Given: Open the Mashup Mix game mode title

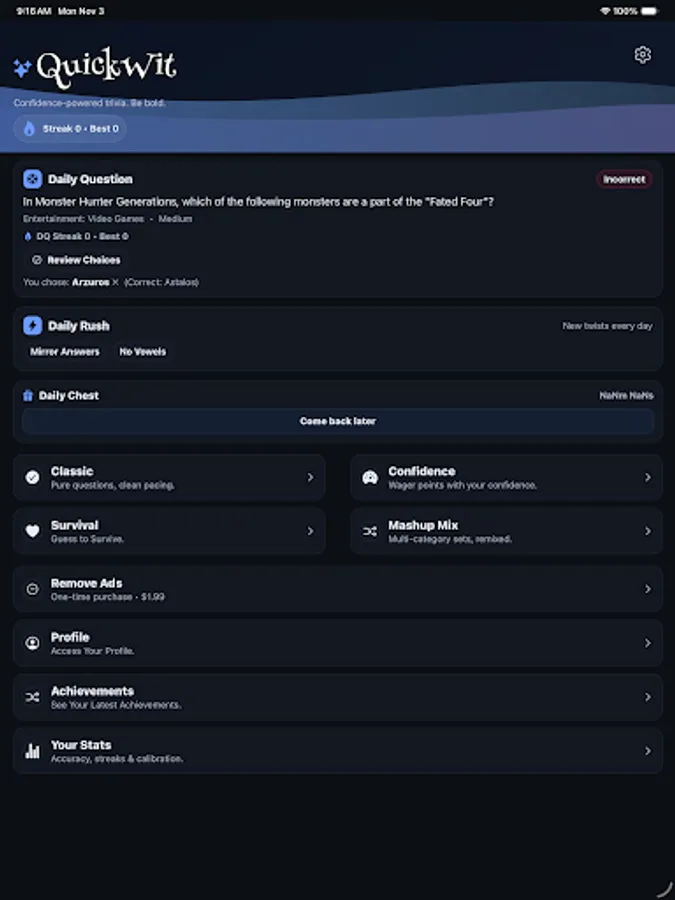Looking at the screenshot, I should 423,525.
